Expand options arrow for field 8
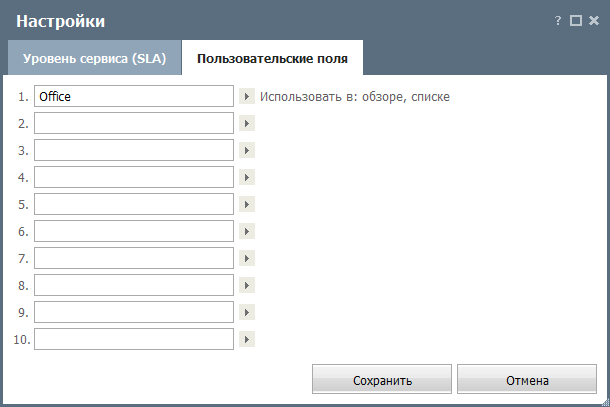 click(x=247, y=285)
